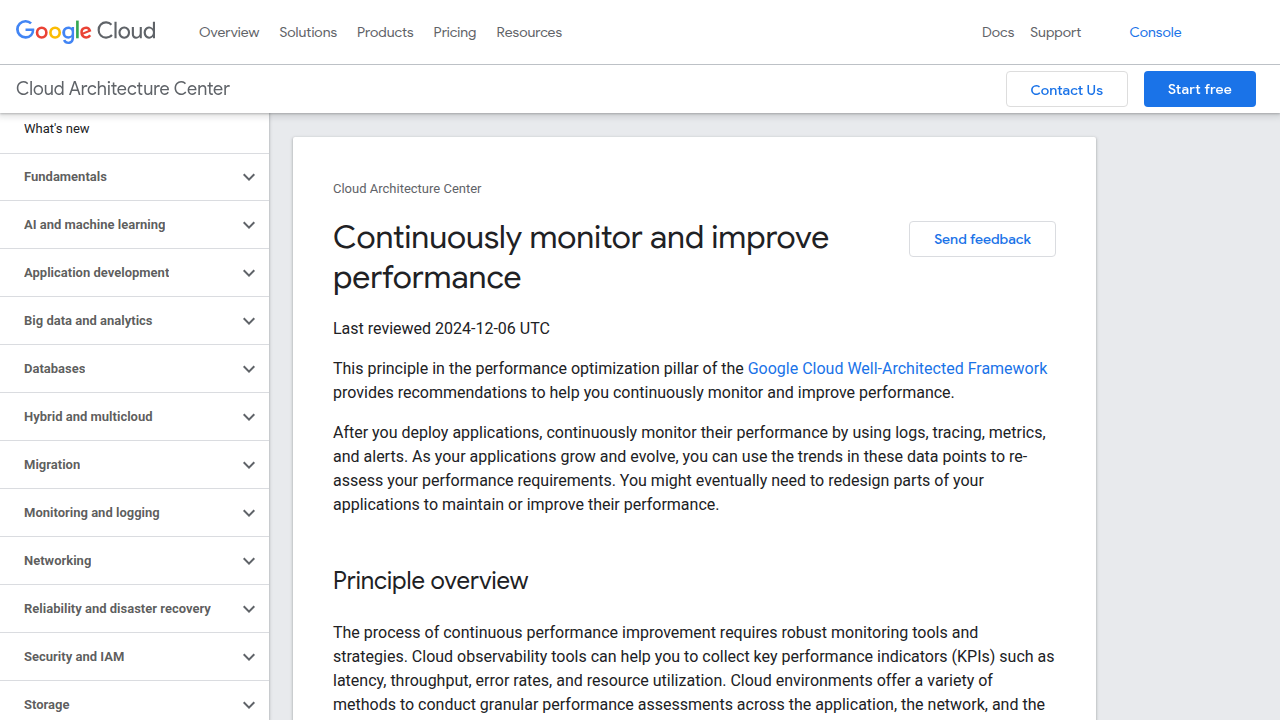
Task: Open the Support link
Action: tap(1055, 32)
